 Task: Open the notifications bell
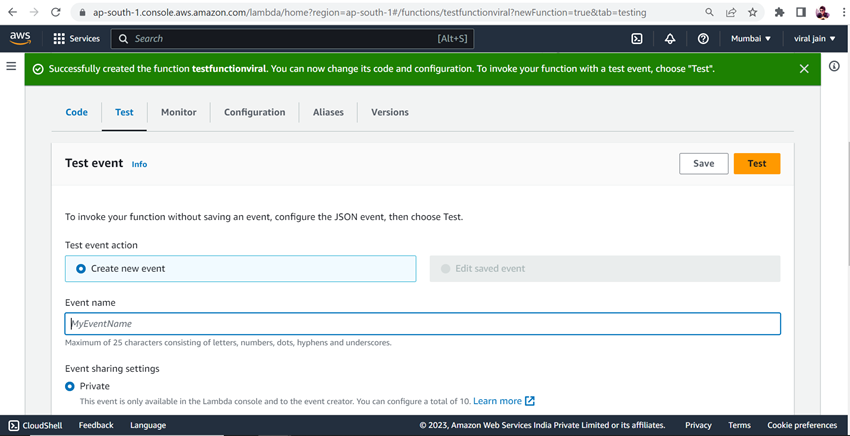coord(670,39)
